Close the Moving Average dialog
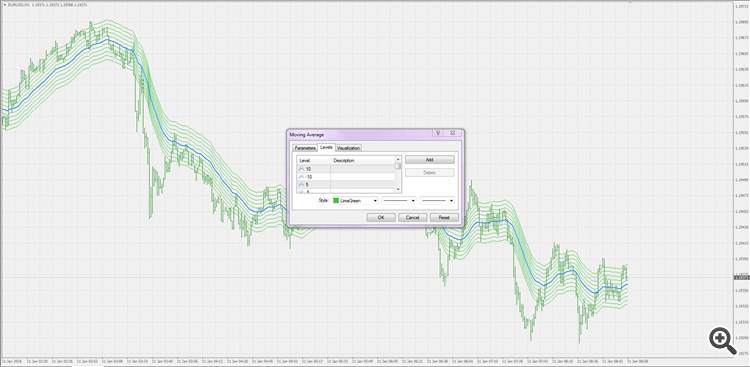The height and width of the screenshot is (367, 750). click(x=452, y=134)
